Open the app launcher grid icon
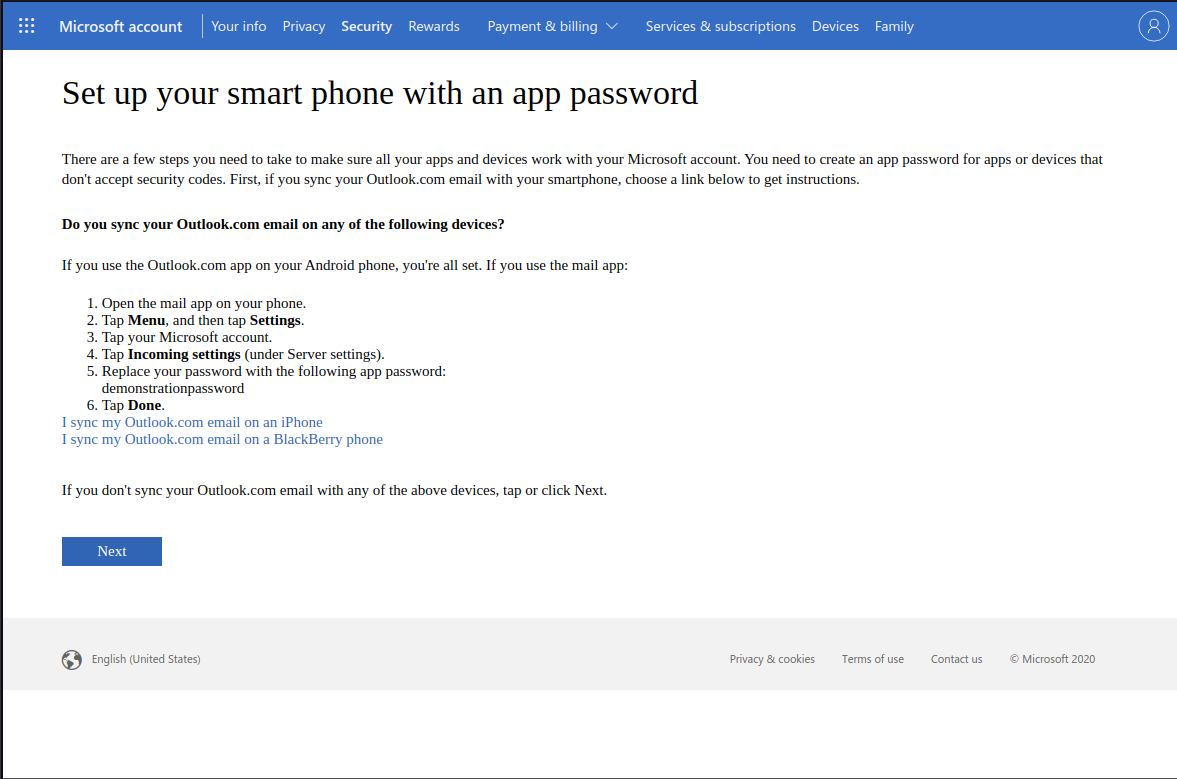 click(x=26, y=26)
